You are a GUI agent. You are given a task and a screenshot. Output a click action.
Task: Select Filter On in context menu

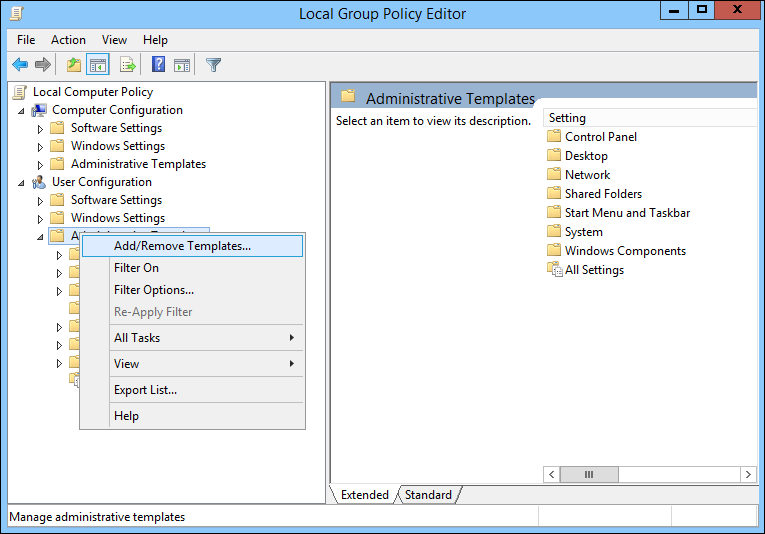[192, 268]
